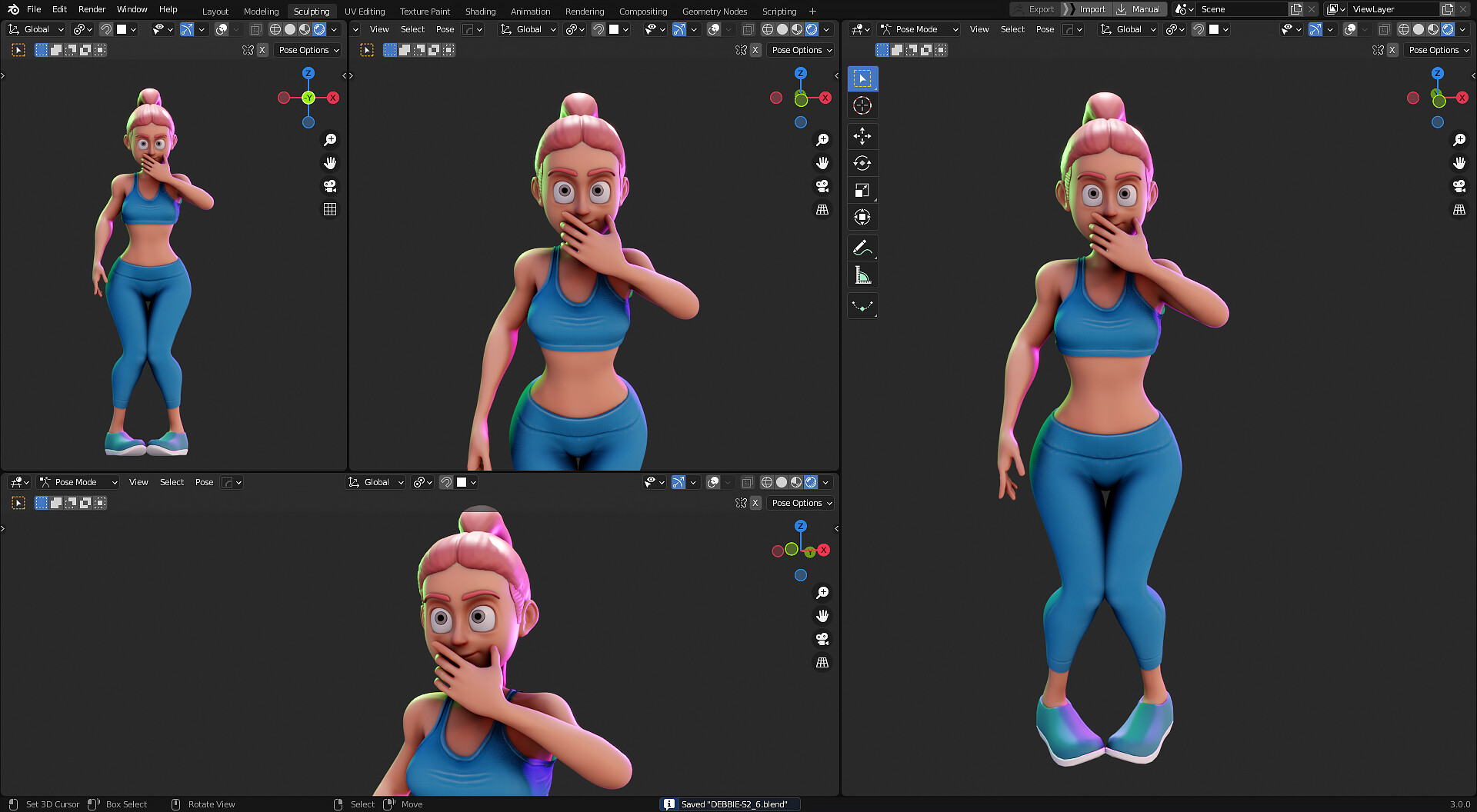
Task: Click the white color swatch in the header
Action: point(1213,29)
